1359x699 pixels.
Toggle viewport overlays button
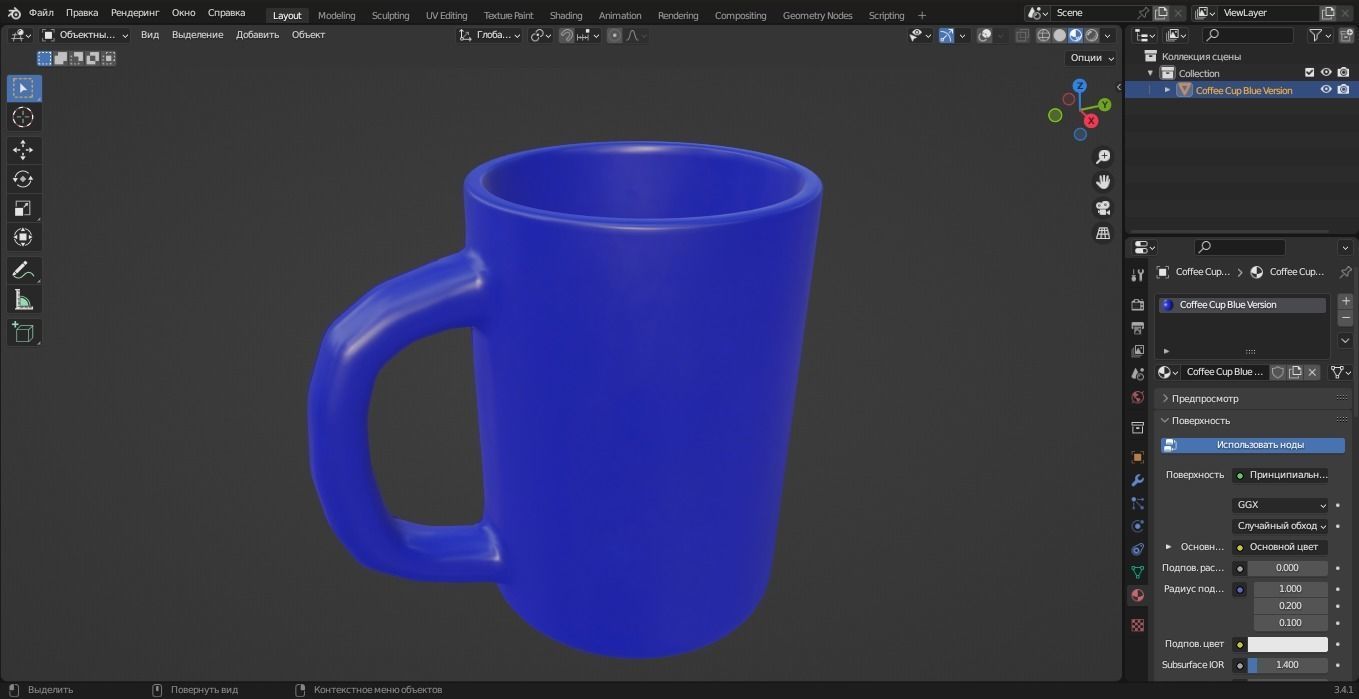click(x=985, y=35)
